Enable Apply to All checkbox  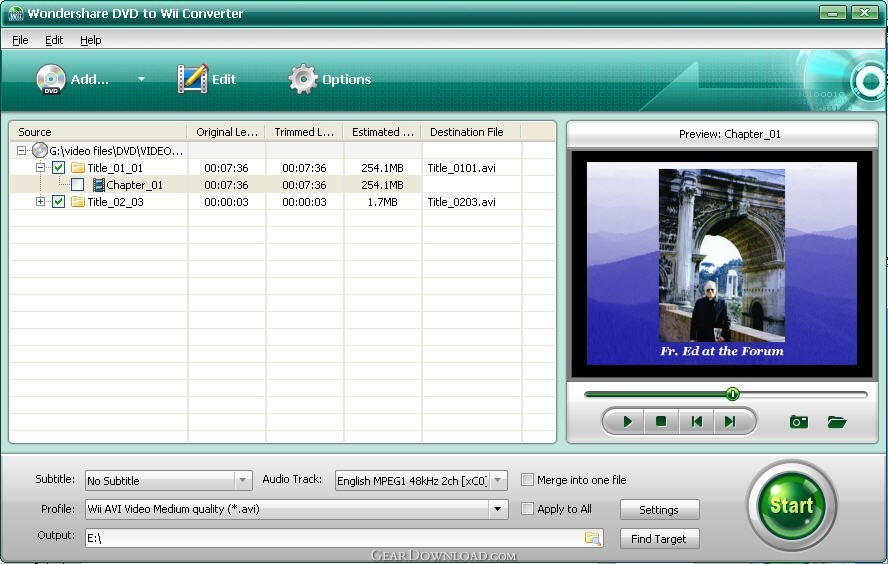527,509
